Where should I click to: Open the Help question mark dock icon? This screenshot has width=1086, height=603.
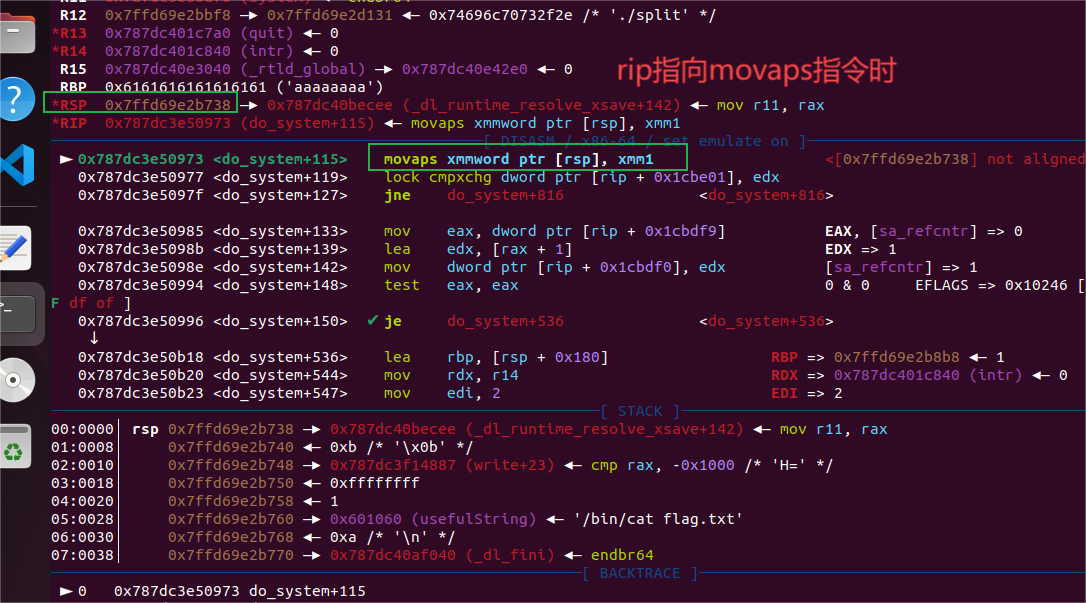[15, 99]
